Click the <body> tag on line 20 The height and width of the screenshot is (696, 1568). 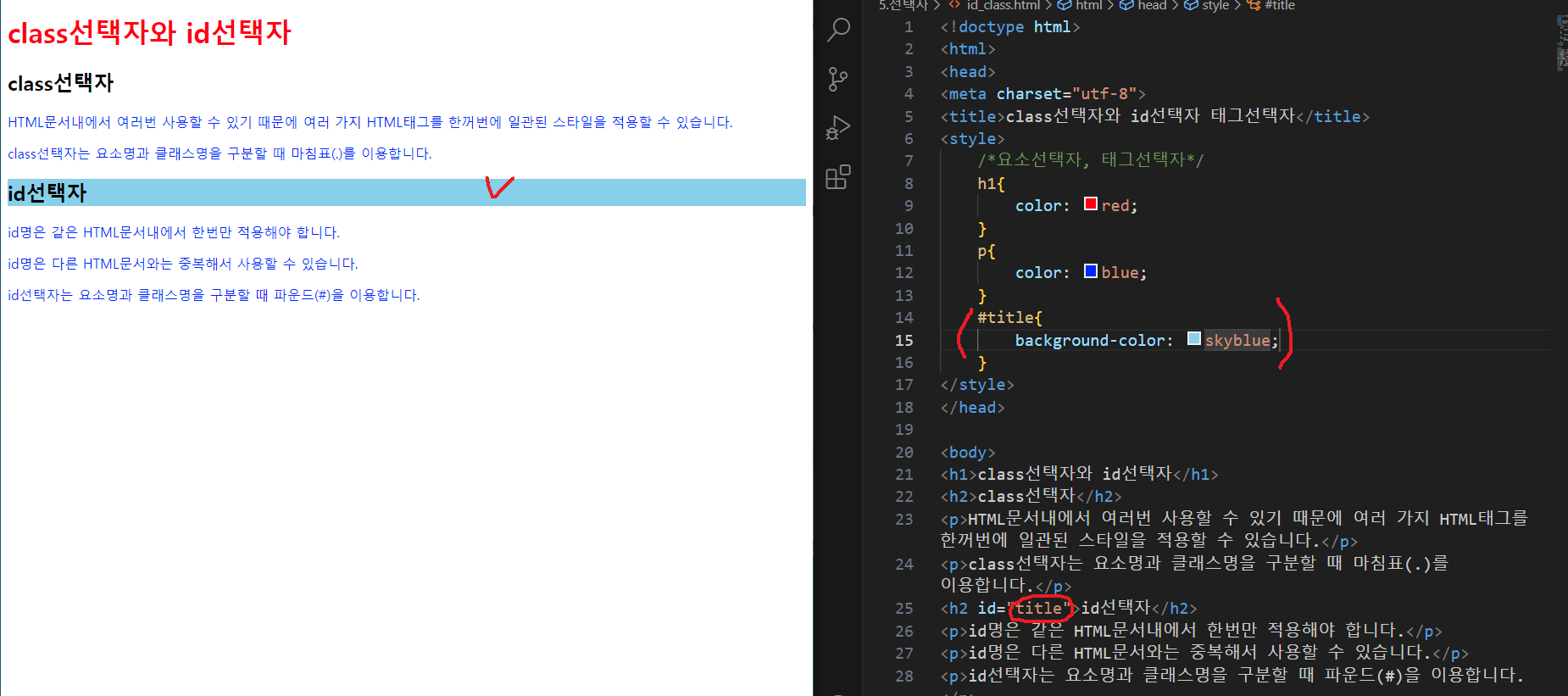(x=968, y=452)
